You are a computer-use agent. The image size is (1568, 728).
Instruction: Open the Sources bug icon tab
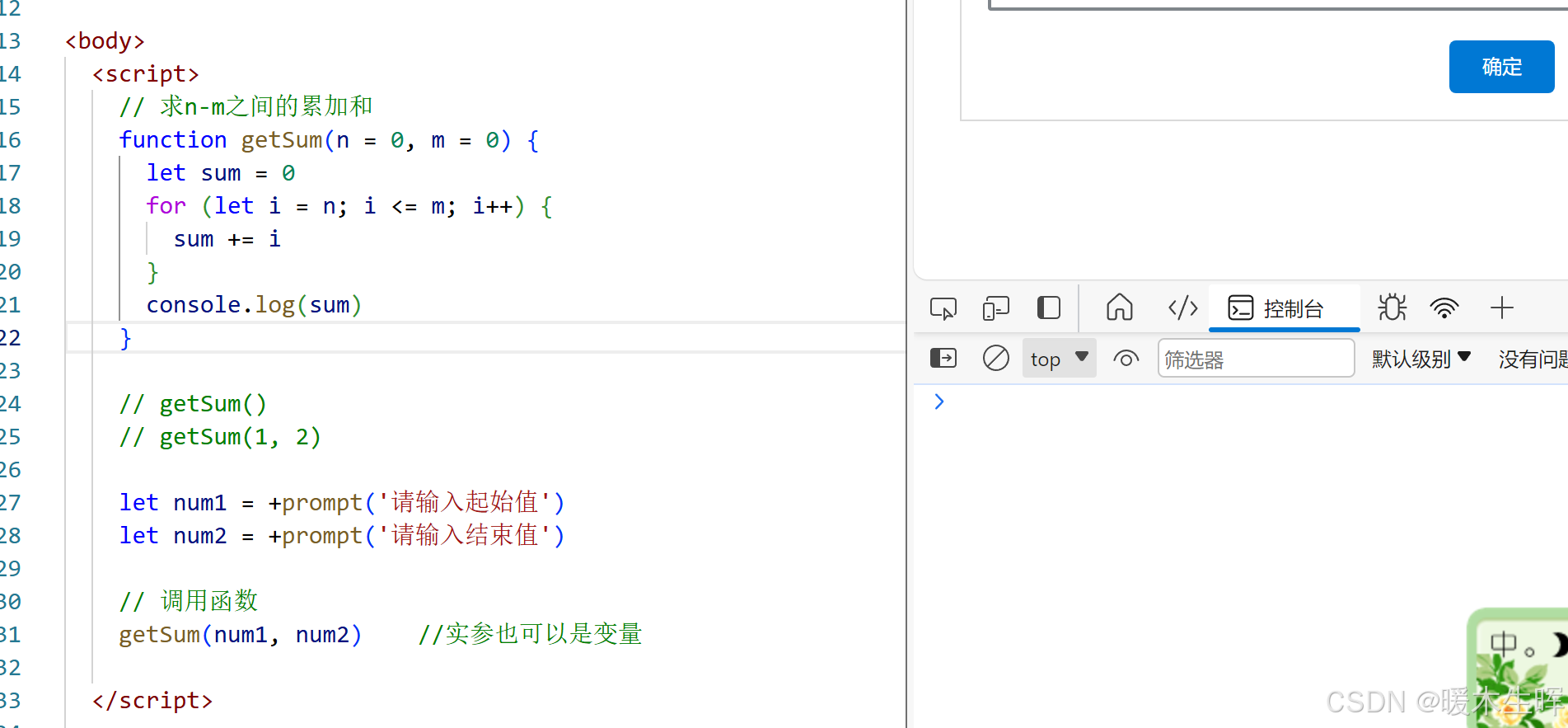1392,308
